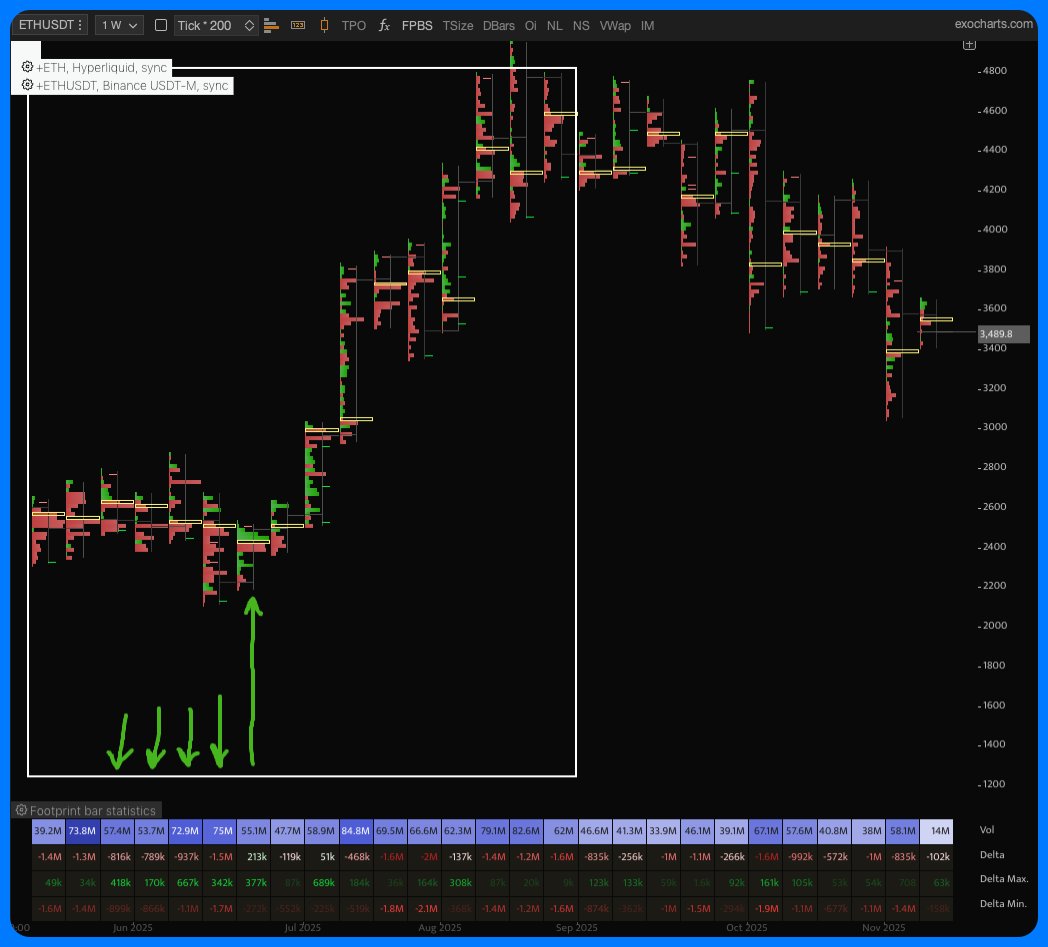
Task: Open the TPO chart mode
Action: (354, 25)
